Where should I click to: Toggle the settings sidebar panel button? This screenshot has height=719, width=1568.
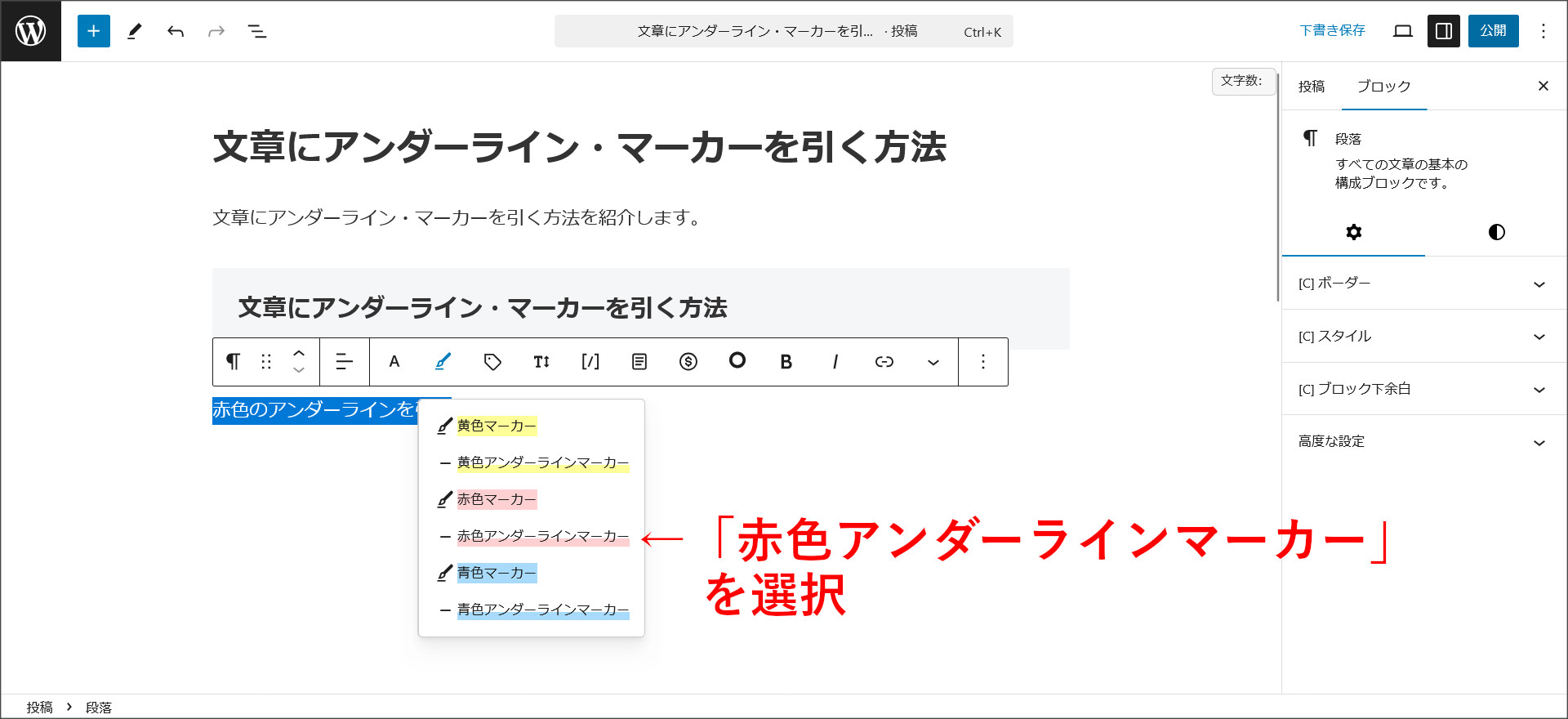coord(1443,31)
